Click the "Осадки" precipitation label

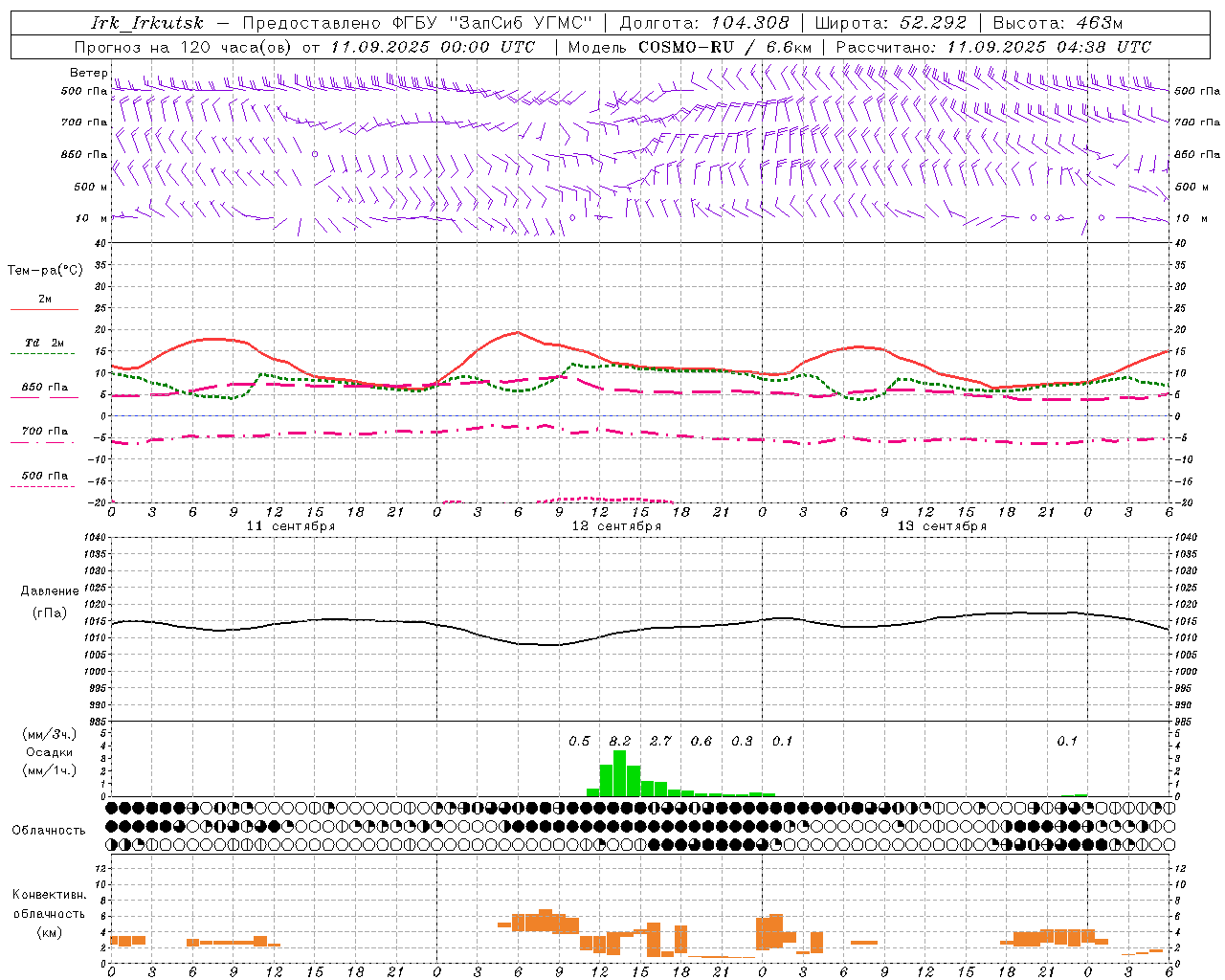click(x=50, y=752)
